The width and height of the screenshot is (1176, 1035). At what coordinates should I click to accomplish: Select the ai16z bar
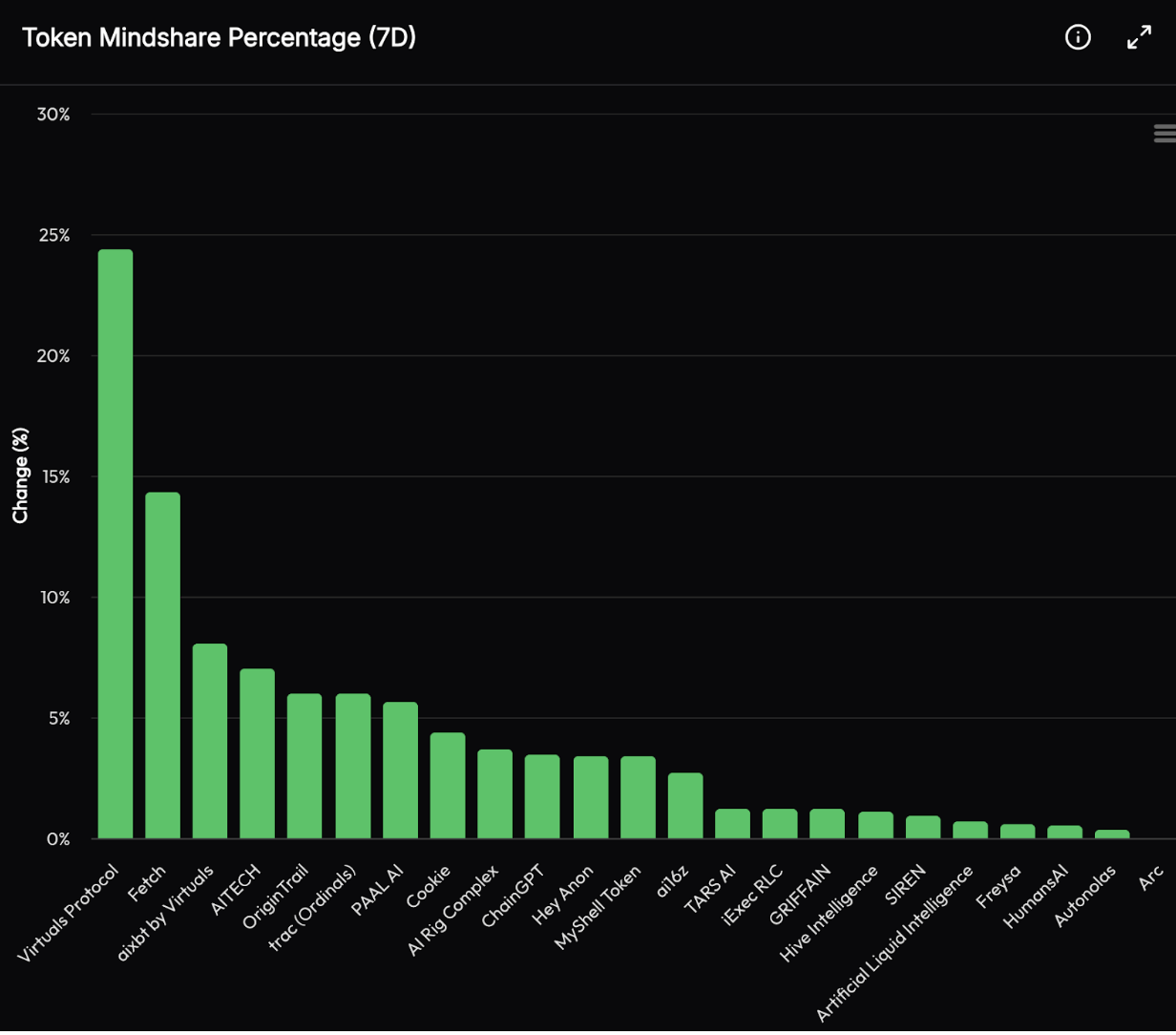tap(685, 806)
